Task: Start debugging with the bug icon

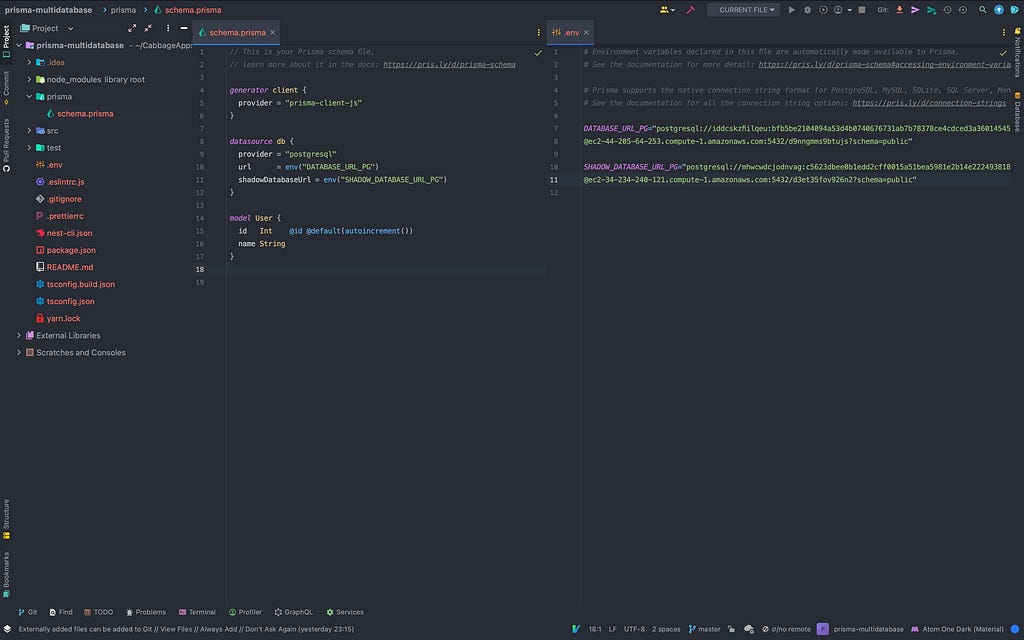Action: 808,10
